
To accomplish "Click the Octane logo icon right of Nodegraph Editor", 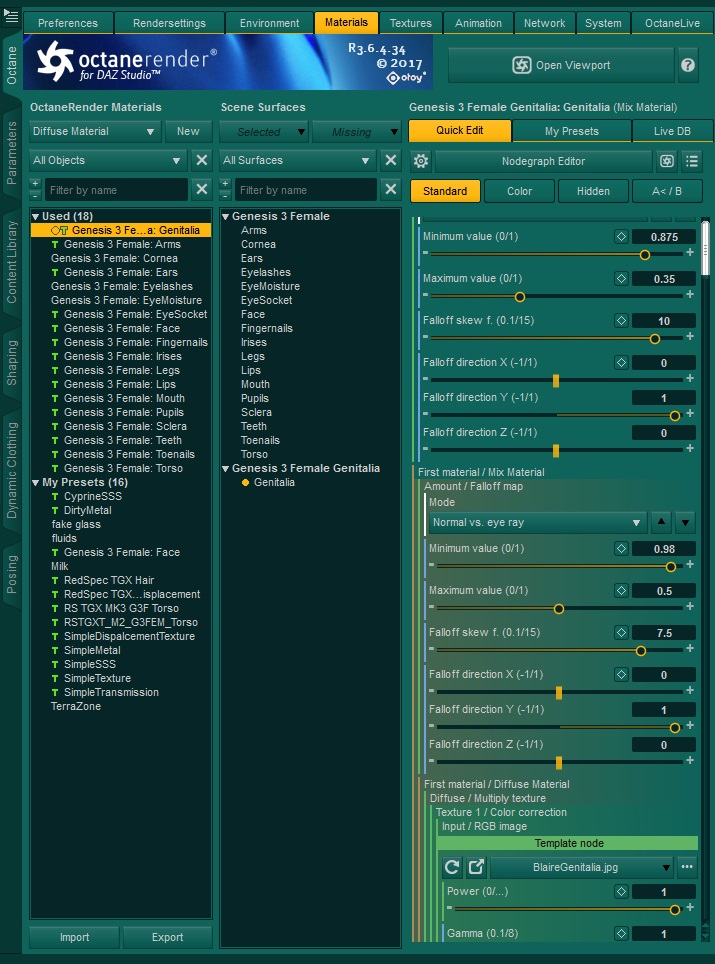I will point(667,161).
